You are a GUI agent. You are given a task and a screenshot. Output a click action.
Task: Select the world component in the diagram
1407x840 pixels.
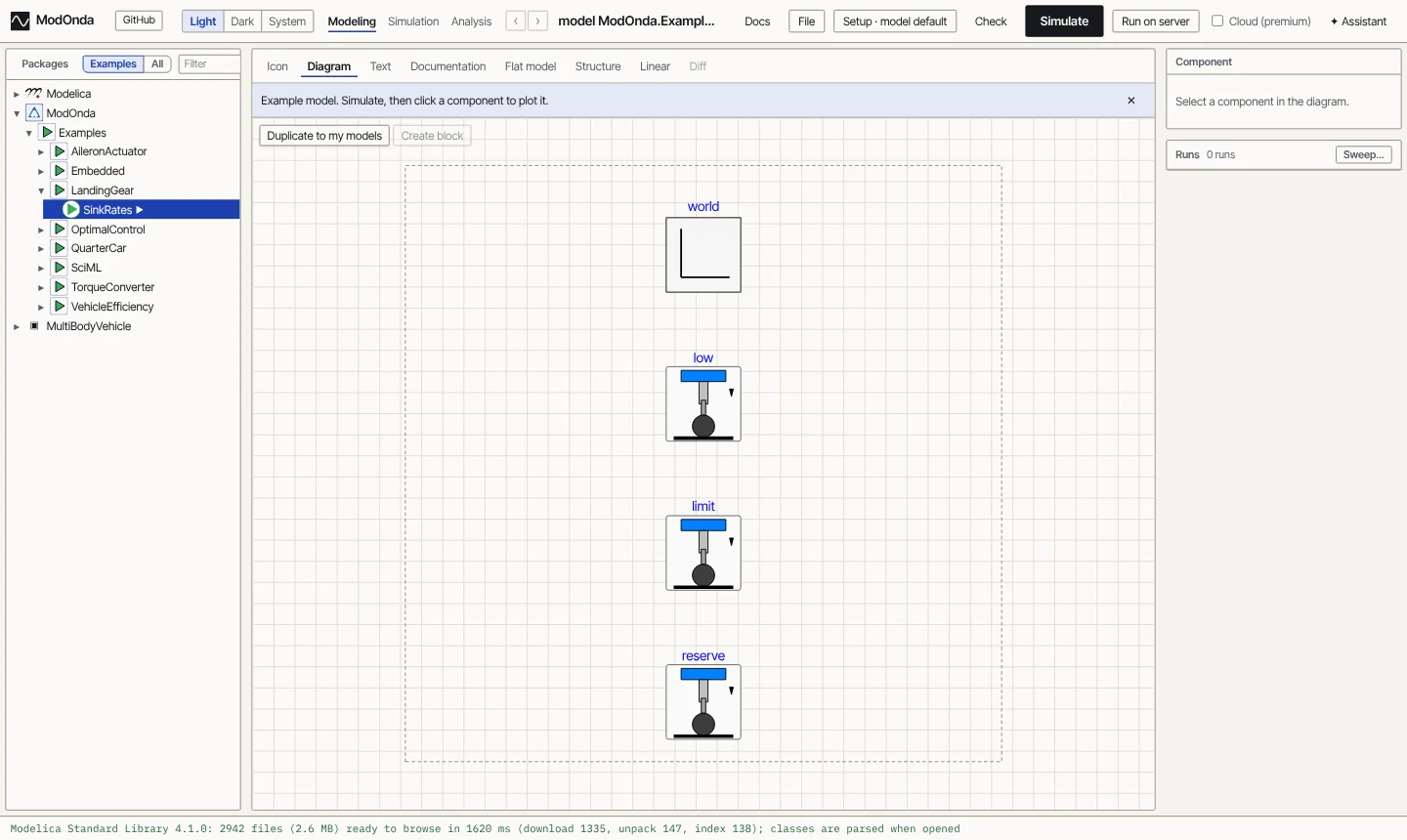tap(703, 255)
